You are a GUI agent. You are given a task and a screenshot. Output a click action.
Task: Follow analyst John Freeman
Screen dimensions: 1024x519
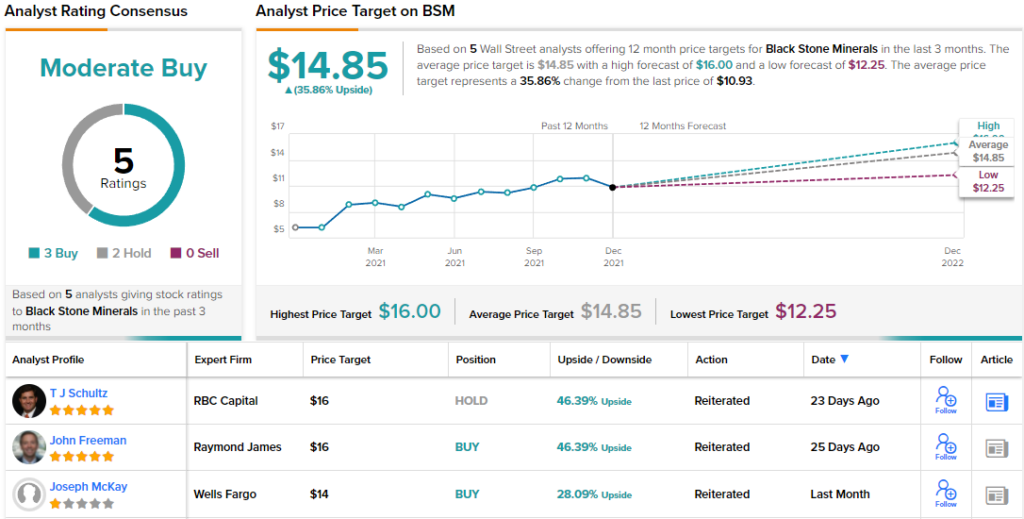click(945, 447)
